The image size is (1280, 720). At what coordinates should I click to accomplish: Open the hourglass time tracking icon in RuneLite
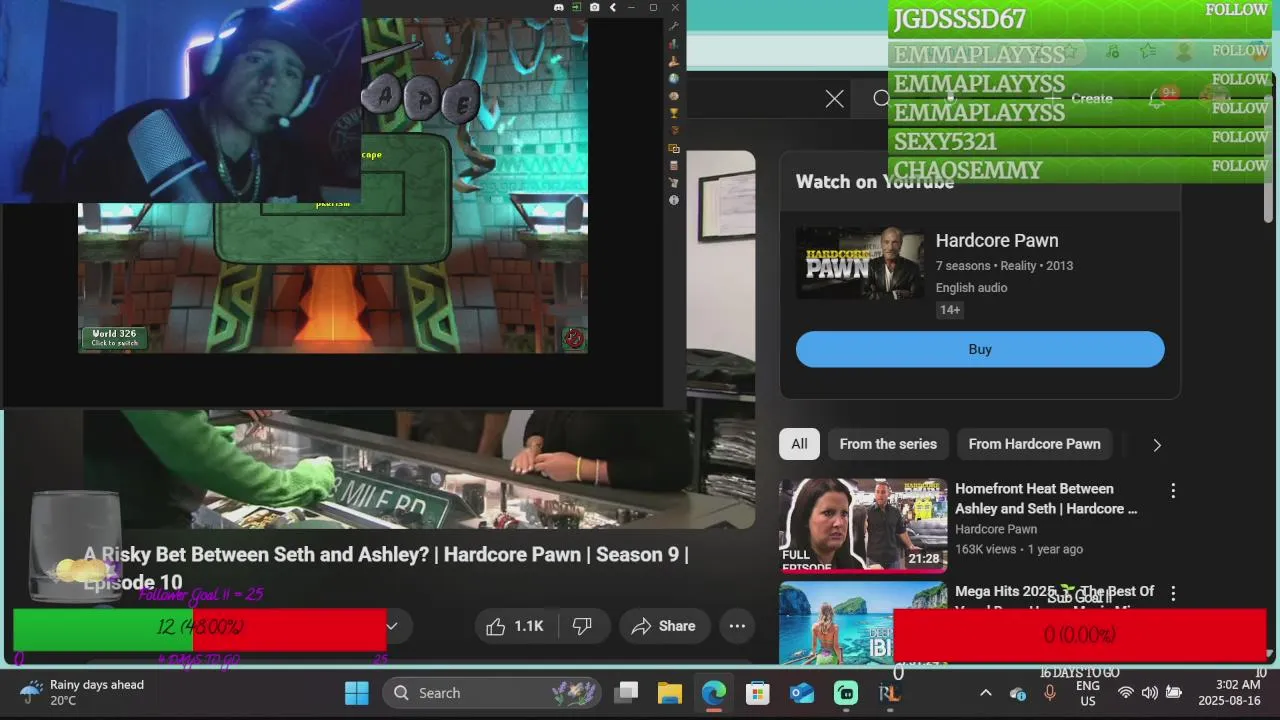(674, 130)
